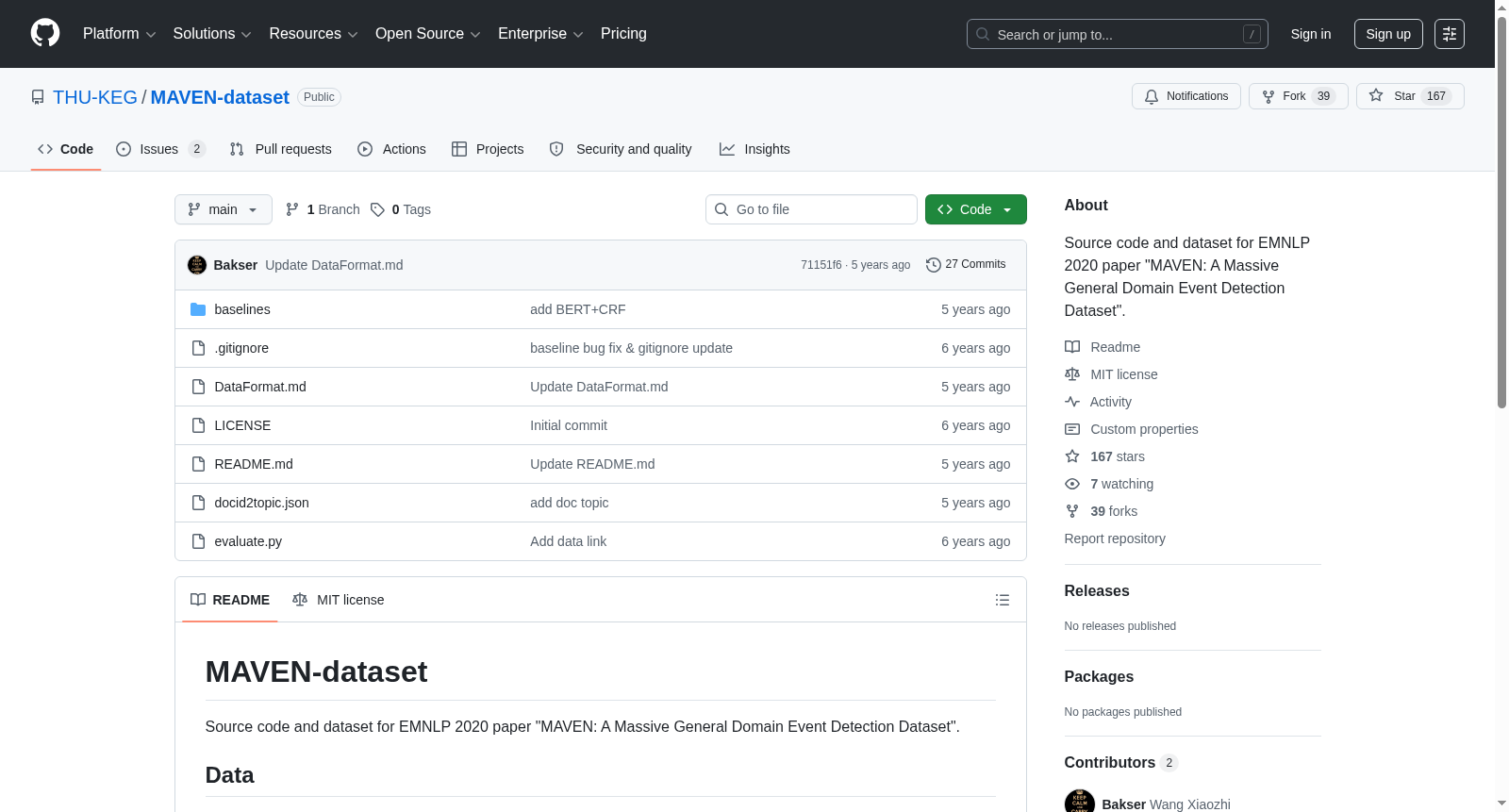
Task: Switch to the Actions tab
Action: 392,149
